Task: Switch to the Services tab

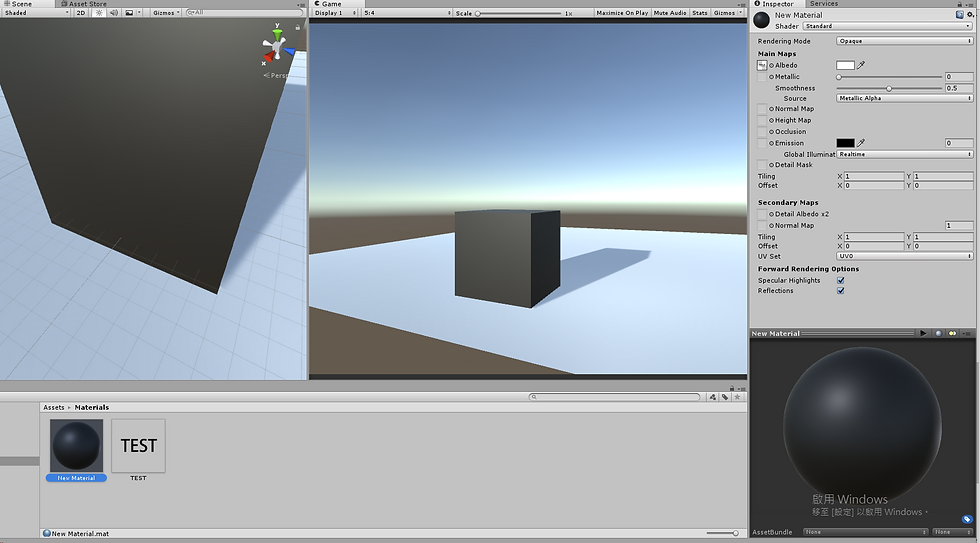Action: click(824, 4)
